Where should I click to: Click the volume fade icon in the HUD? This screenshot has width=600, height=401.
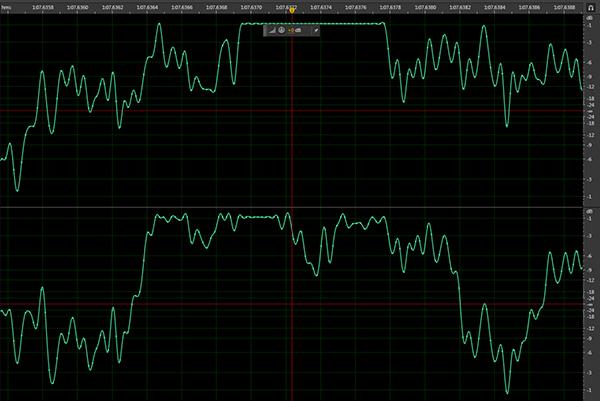271,31
